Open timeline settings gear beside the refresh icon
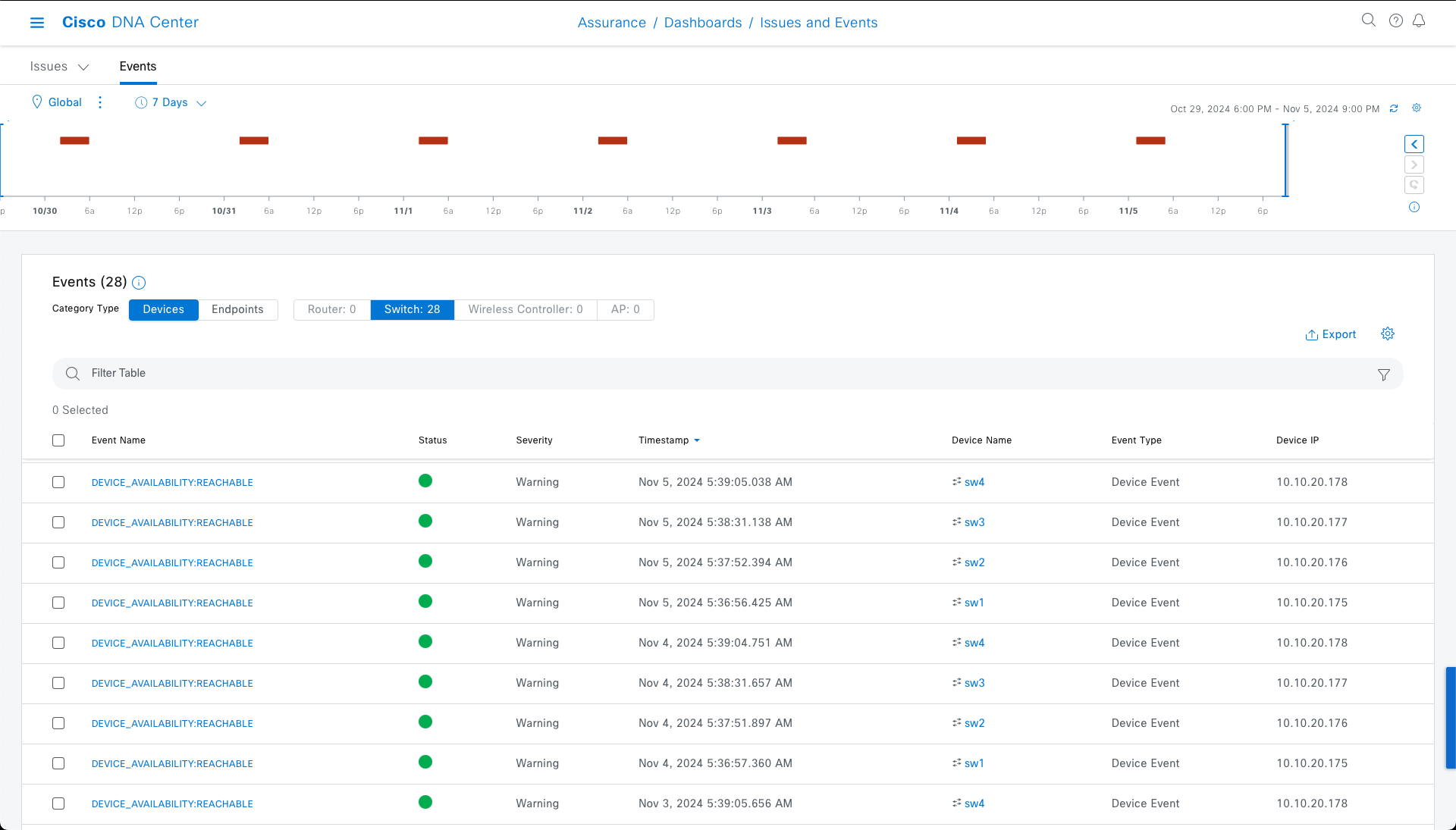The height and width of the screenshot is (830, 1456). (x=1417, y=108)
